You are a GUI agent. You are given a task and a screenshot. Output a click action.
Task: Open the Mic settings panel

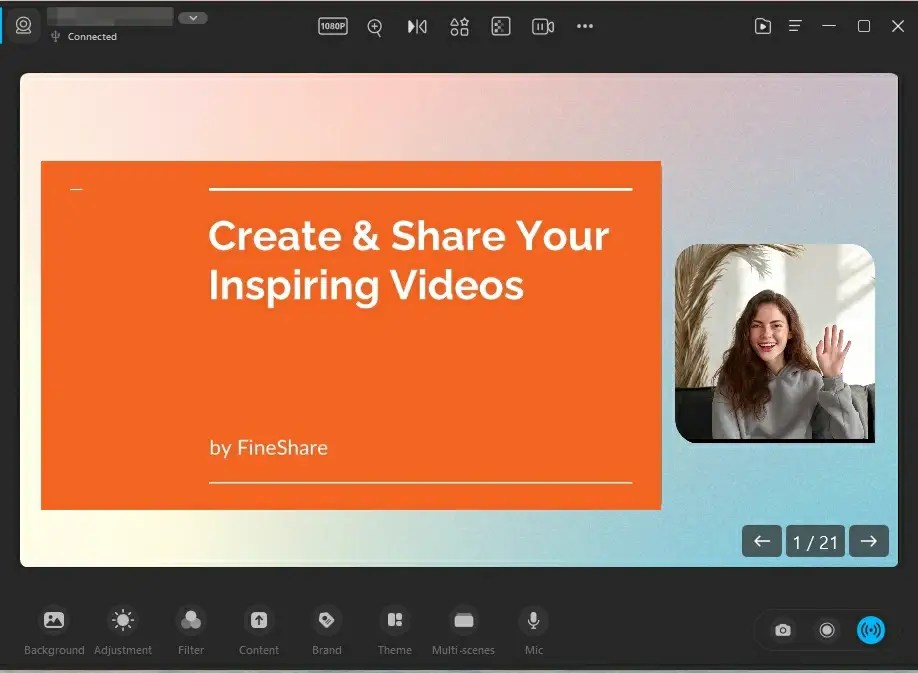(x=533, y=629)
